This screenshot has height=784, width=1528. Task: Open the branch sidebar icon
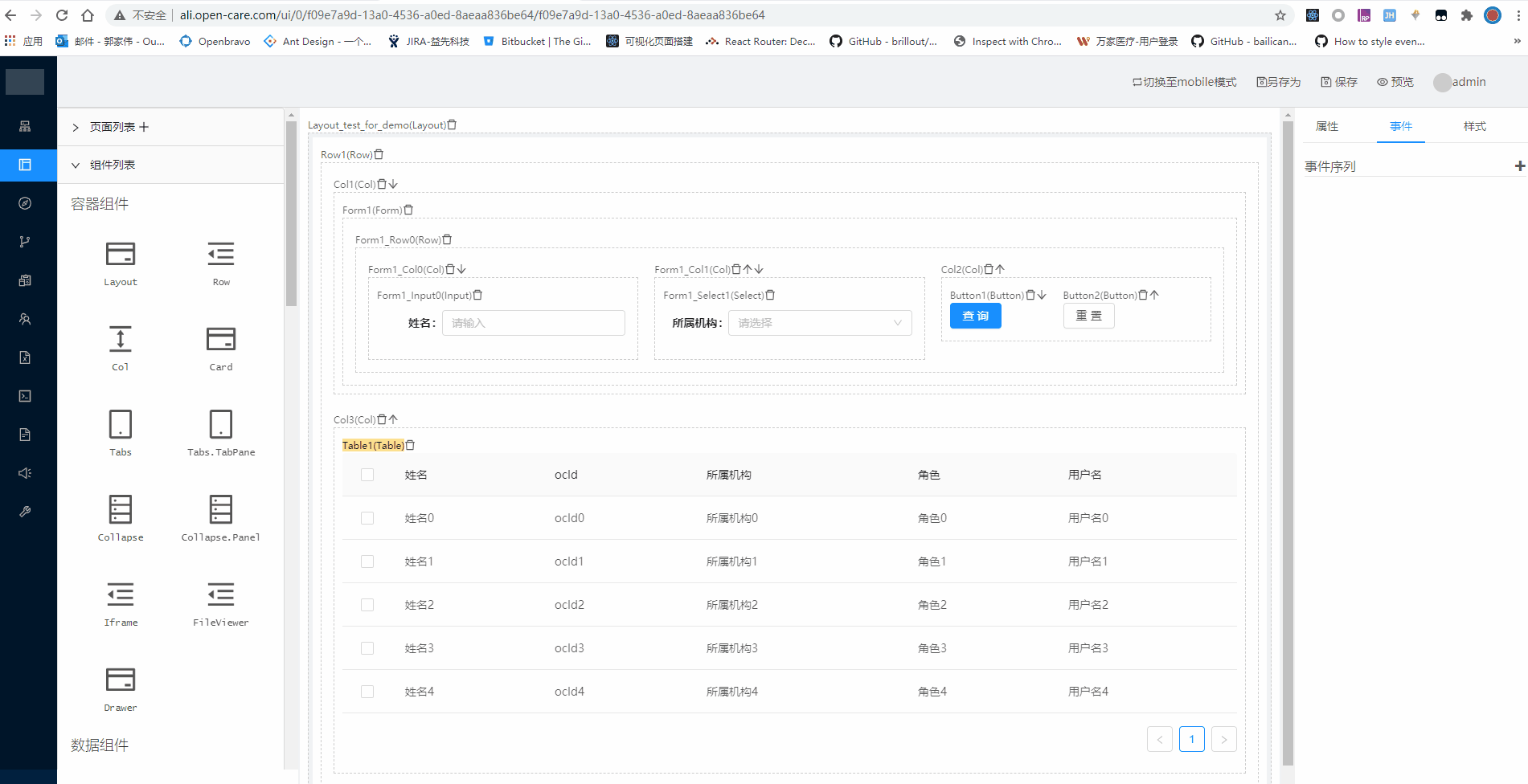tap(25, 242)
